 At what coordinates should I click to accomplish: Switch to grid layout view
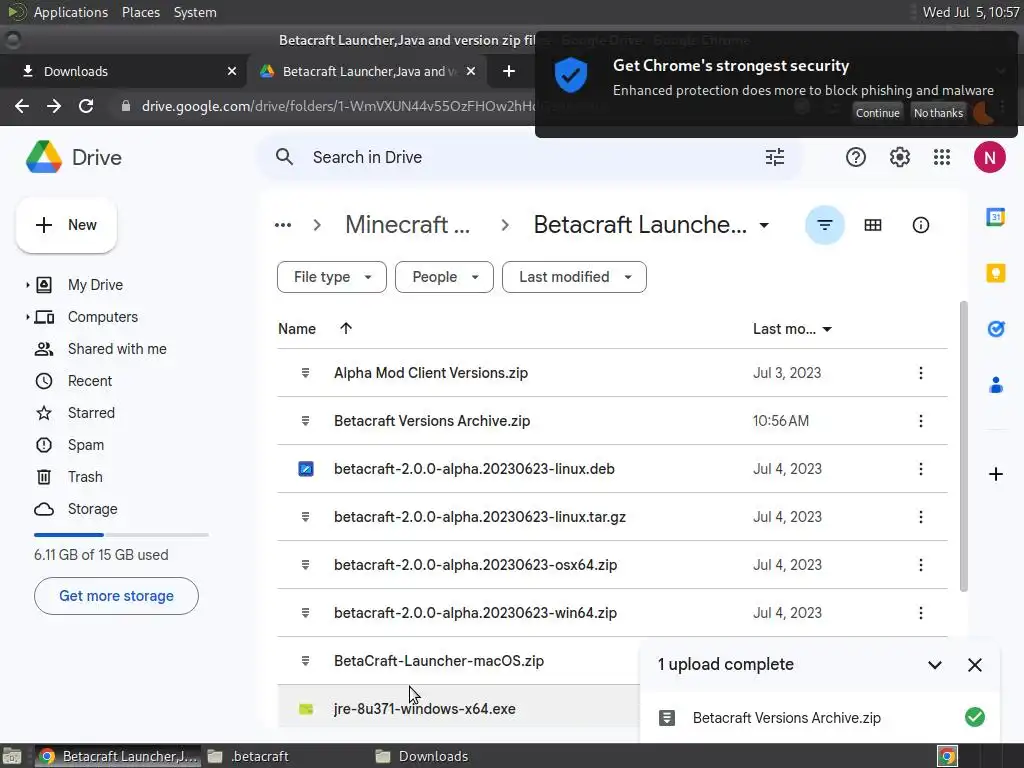coord(872,225)
